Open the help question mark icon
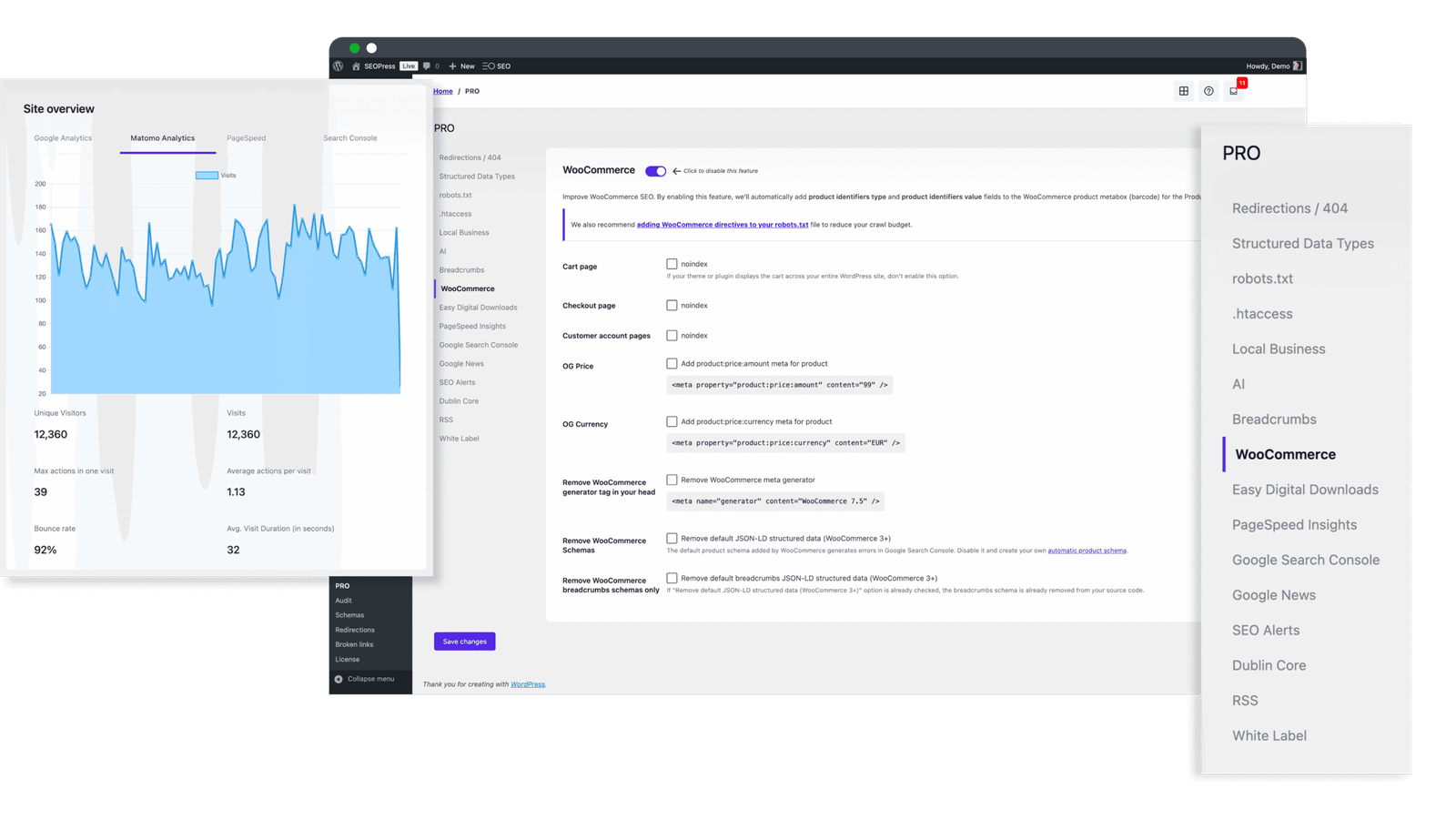 (1208, 91)
